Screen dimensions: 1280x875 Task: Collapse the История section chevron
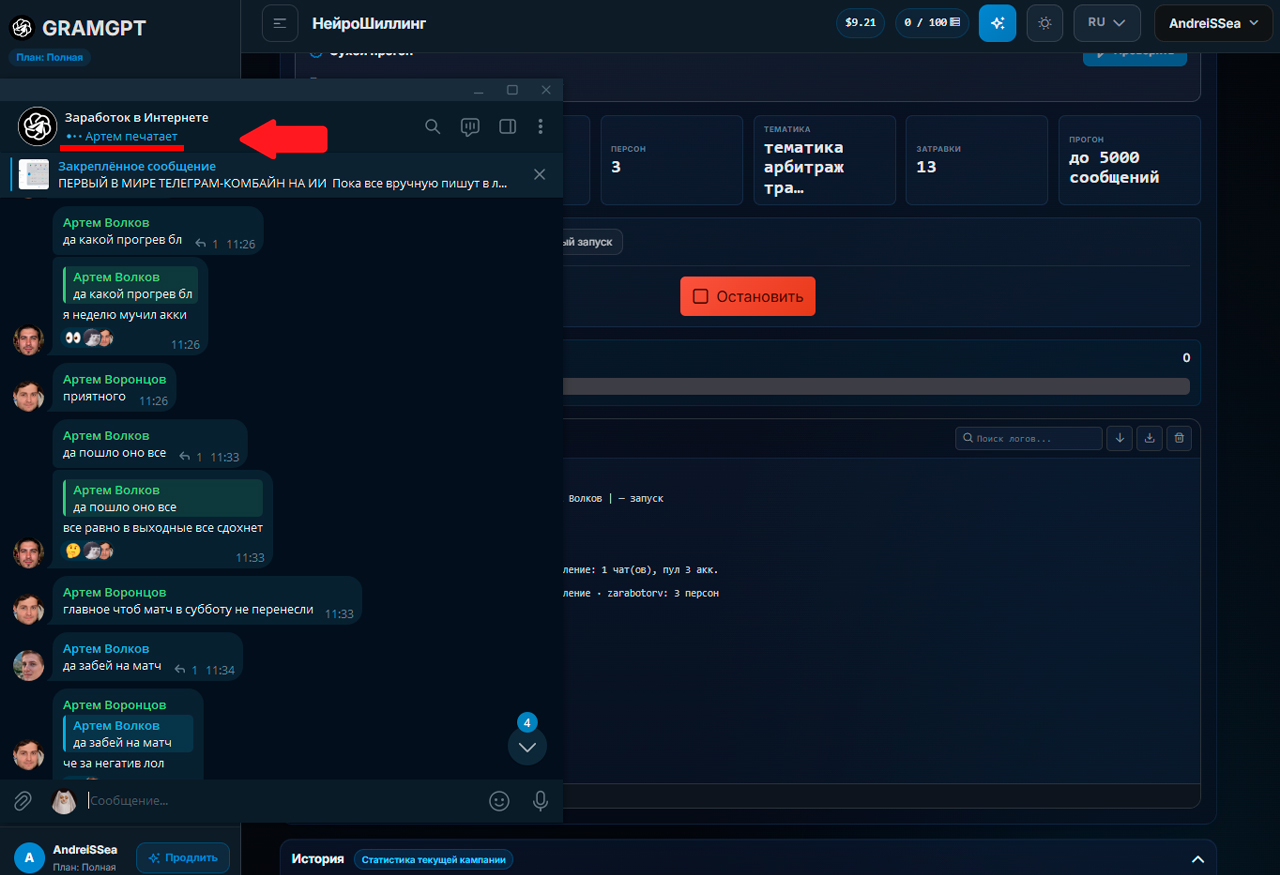click(x=1197, y=859)
